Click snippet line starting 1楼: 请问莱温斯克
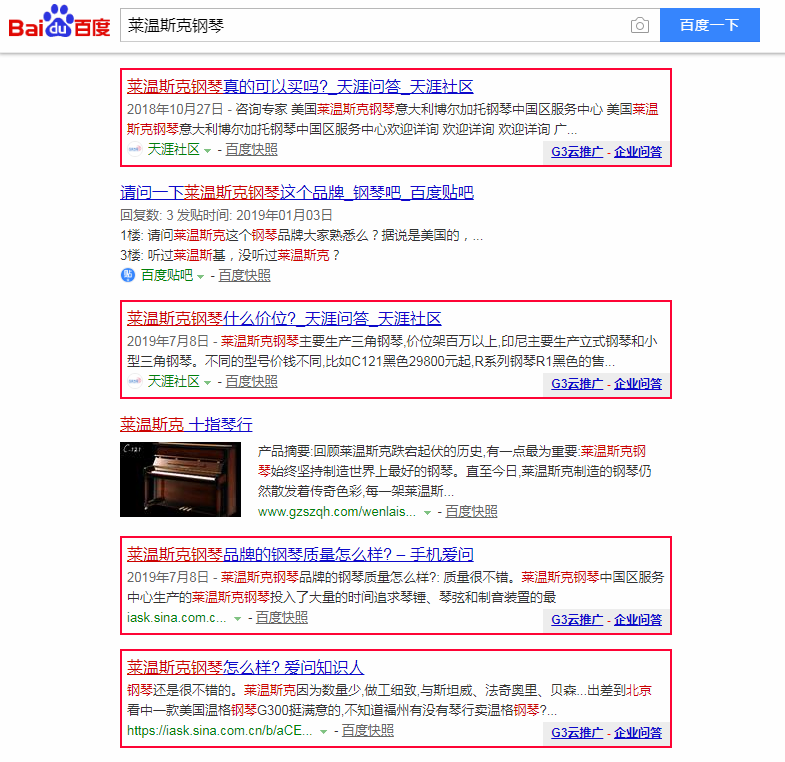This screenshot has width=785, height=762. 301,235
